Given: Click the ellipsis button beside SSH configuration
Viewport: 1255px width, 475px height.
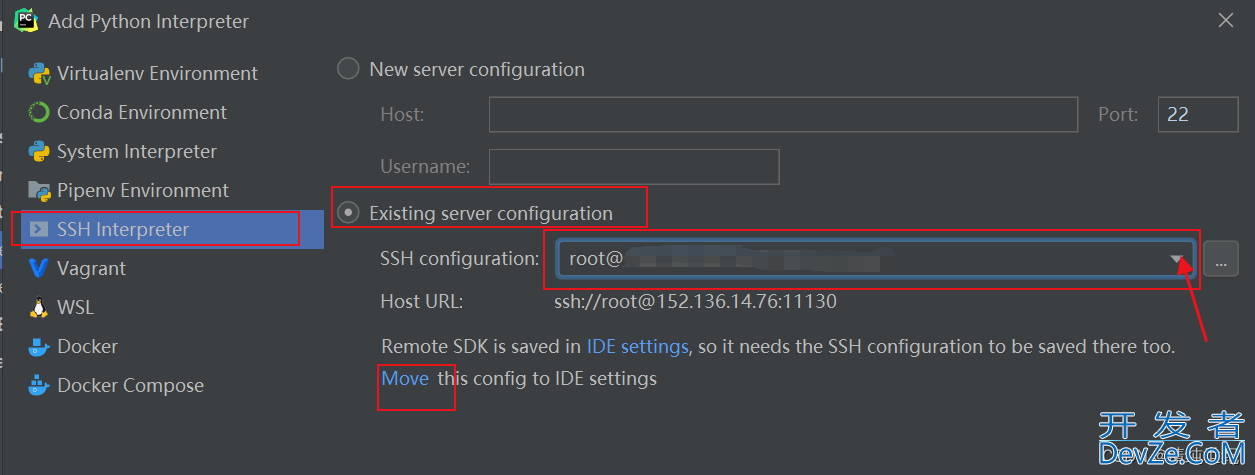Looking at the screenshot, I should point(1220,258).
